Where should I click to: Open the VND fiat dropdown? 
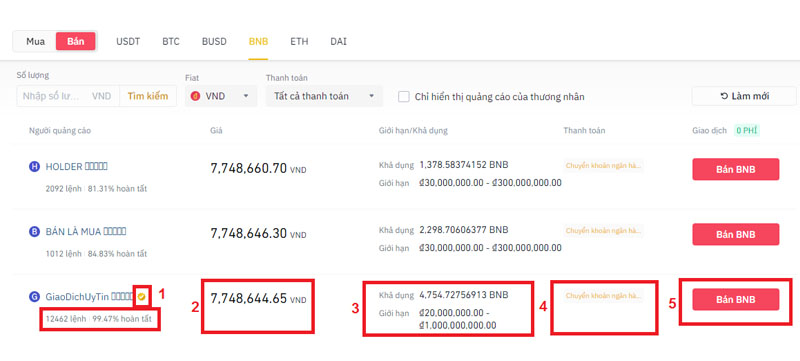[221, 96]
